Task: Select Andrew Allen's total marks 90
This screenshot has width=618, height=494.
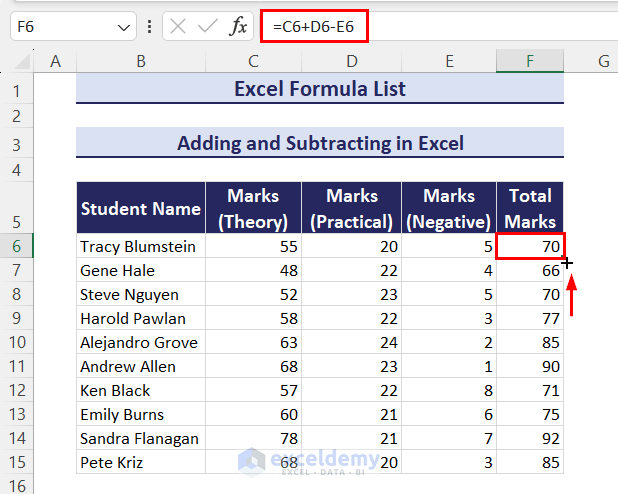Action: (x=530, y=366)
